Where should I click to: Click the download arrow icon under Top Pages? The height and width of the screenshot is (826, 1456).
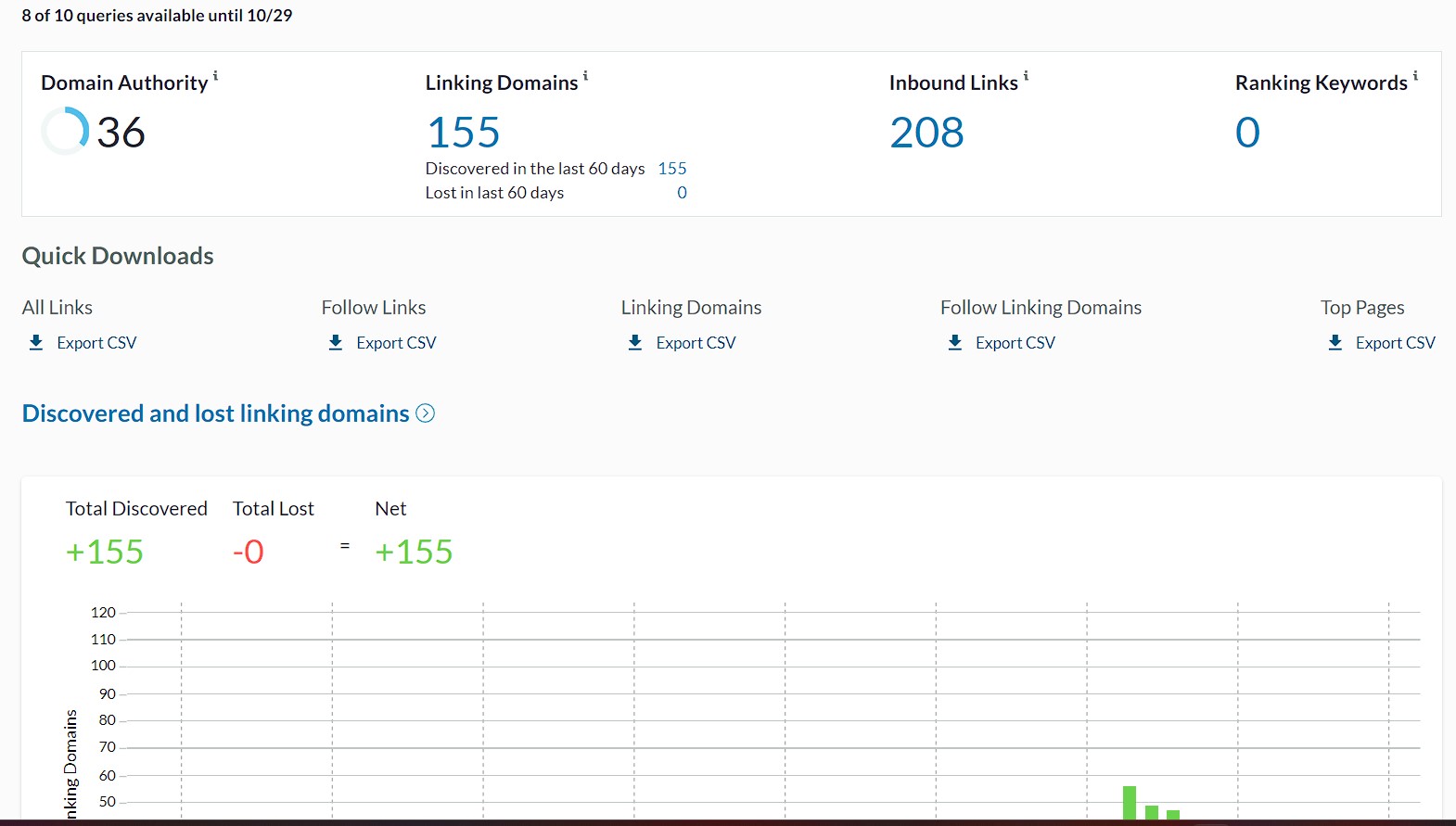[x=1335, y=343]
